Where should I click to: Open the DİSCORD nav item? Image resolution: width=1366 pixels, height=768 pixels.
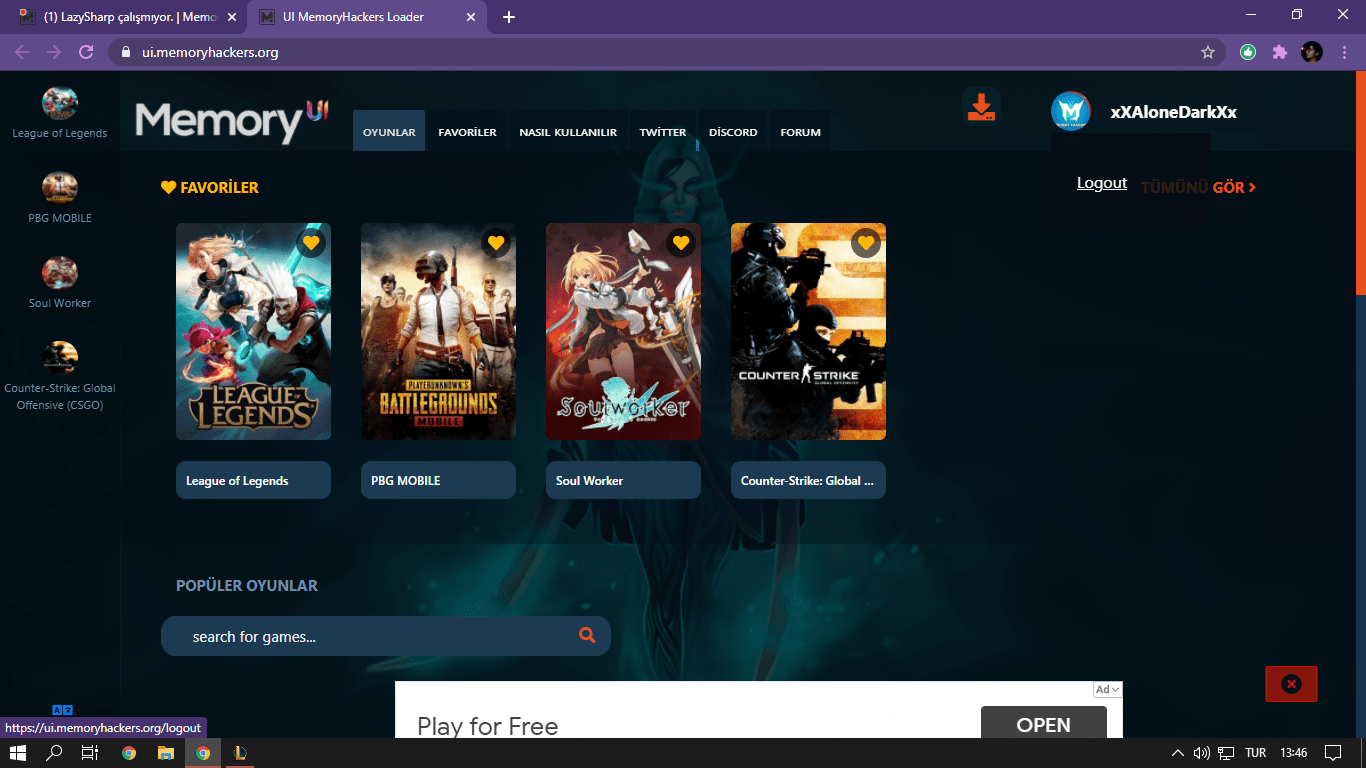click(733, 131)
